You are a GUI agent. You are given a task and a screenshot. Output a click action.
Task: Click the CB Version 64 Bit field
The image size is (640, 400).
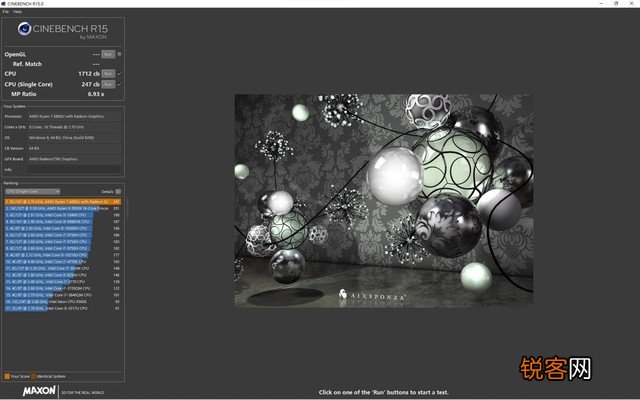pyautogui.click(x=74, y=148)
